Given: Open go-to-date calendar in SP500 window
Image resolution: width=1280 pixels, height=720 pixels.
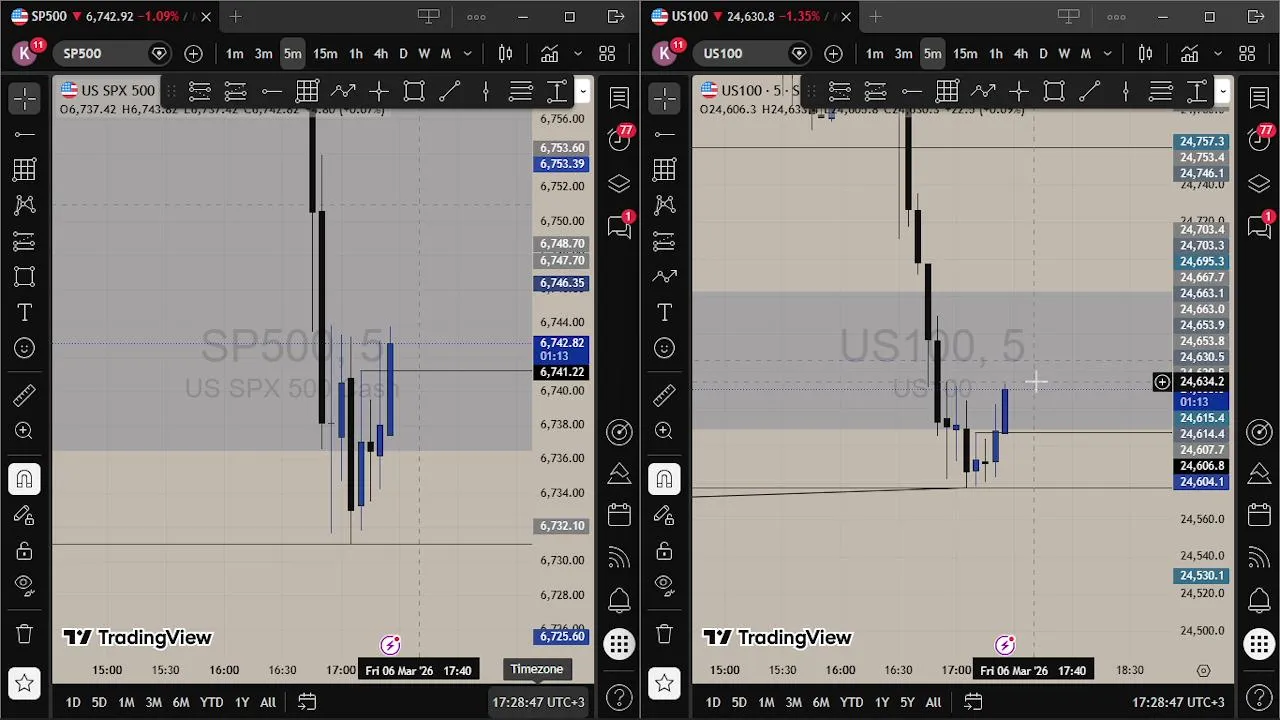Looking at the screenshot, I should click(307, 702).
